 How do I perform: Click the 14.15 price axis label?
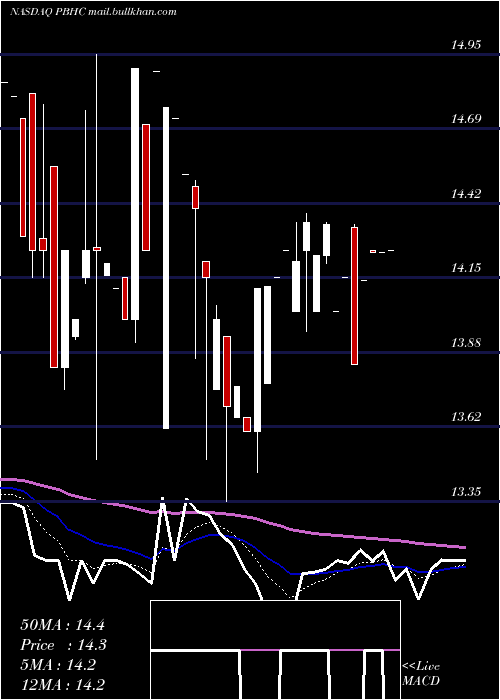(466, 268)
